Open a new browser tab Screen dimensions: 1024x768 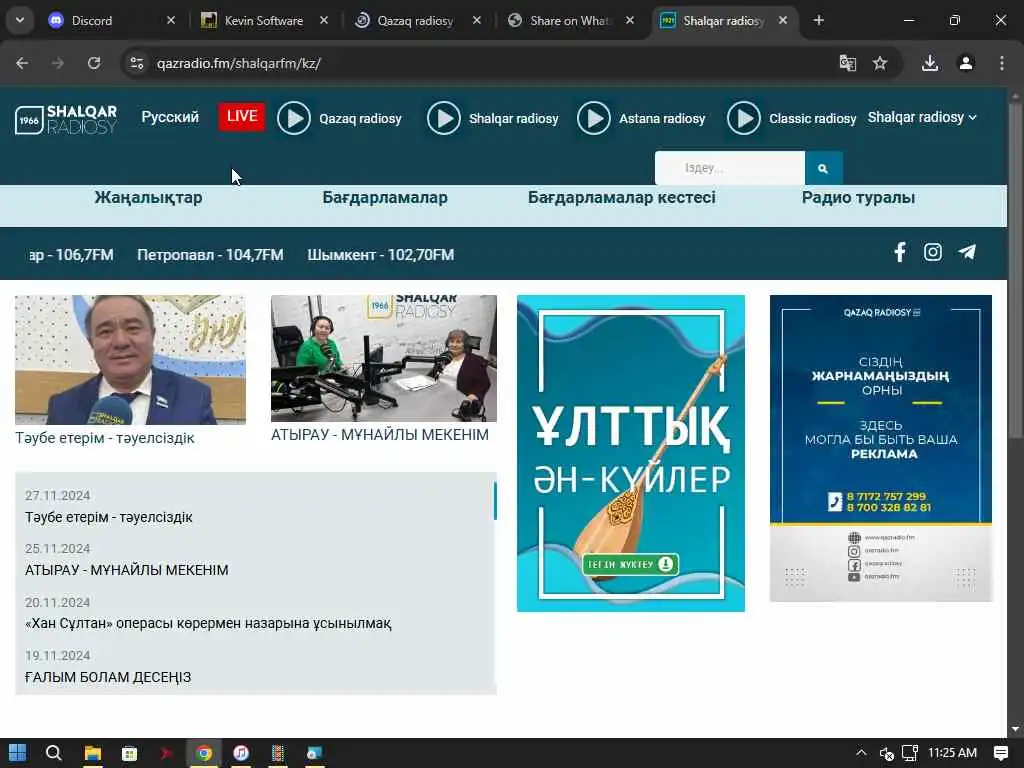coord(818,21)
